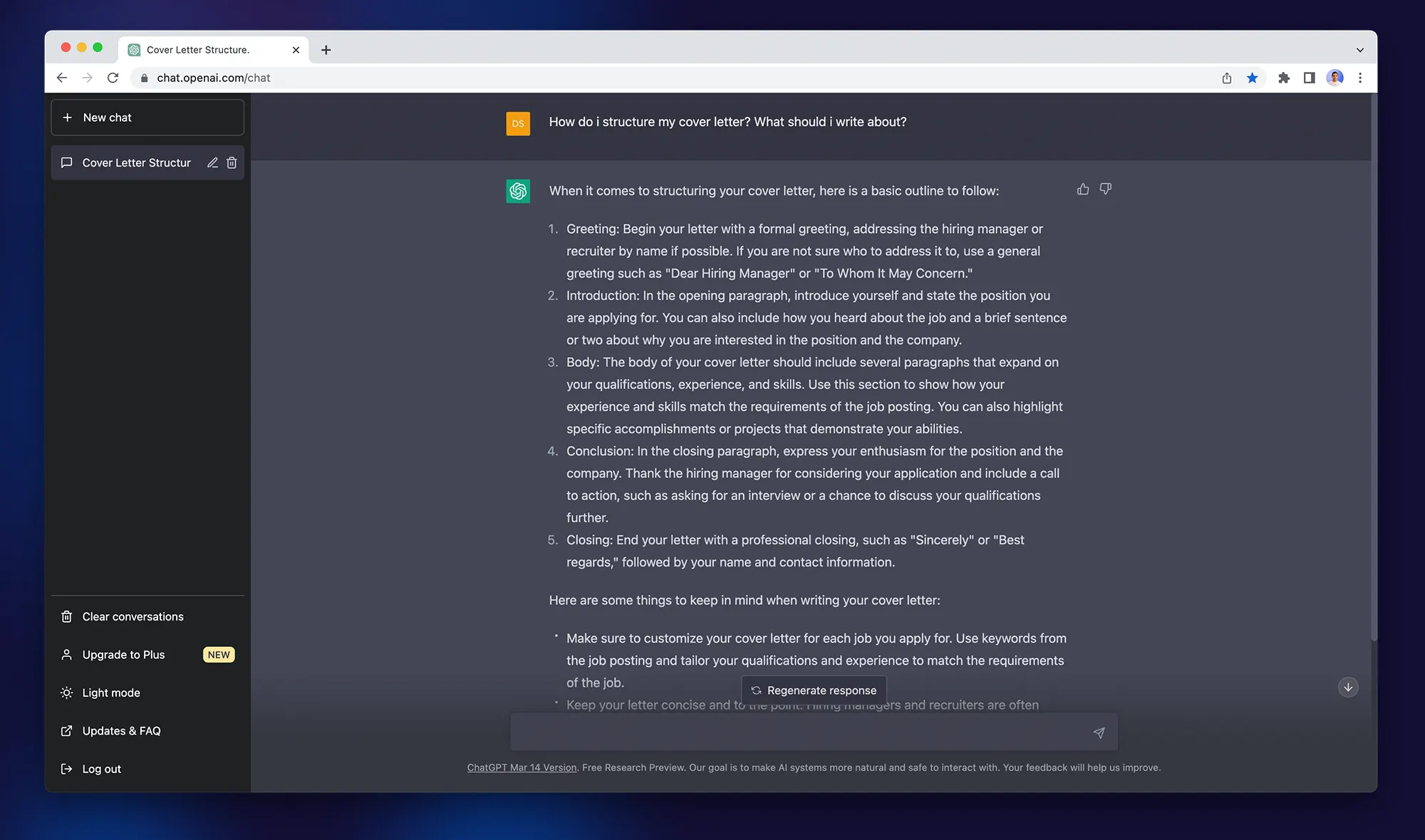Click the site lock icon in address bar
1425x840 pixels.
(145, 78)
